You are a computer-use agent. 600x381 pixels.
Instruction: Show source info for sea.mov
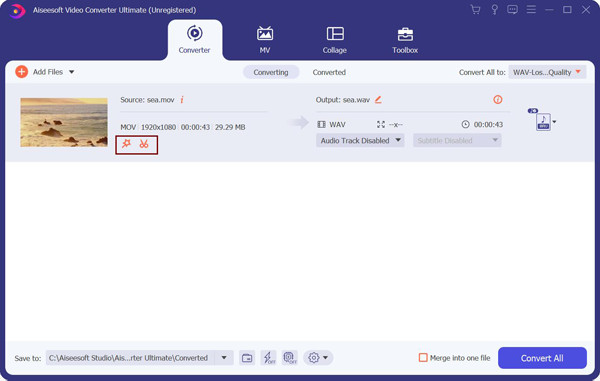pyautogui.click(x=182, y=100)
